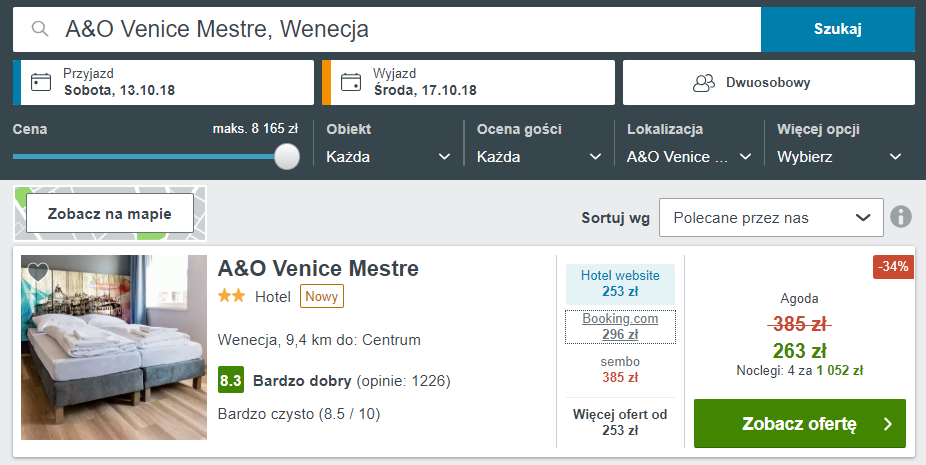Viewport: 926px width, 465px height.
Task: Click the check-in calendar icon
Action: (41, 82)
